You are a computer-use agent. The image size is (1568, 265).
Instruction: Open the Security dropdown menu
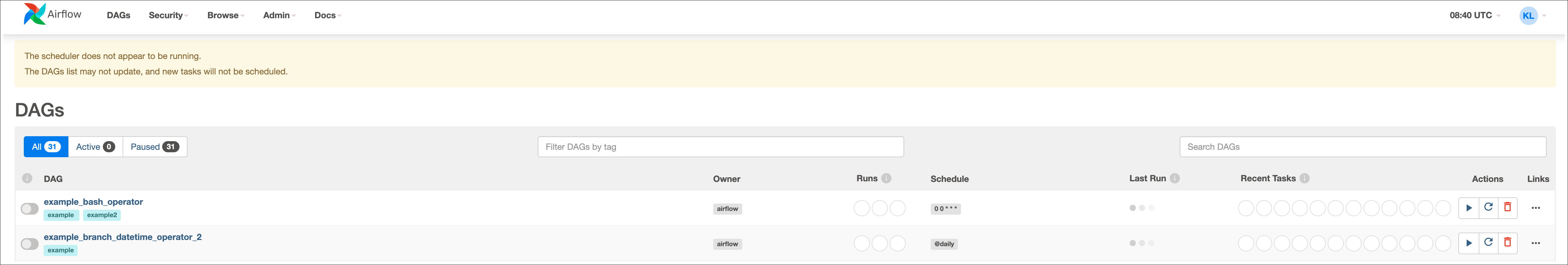[168, 15]
